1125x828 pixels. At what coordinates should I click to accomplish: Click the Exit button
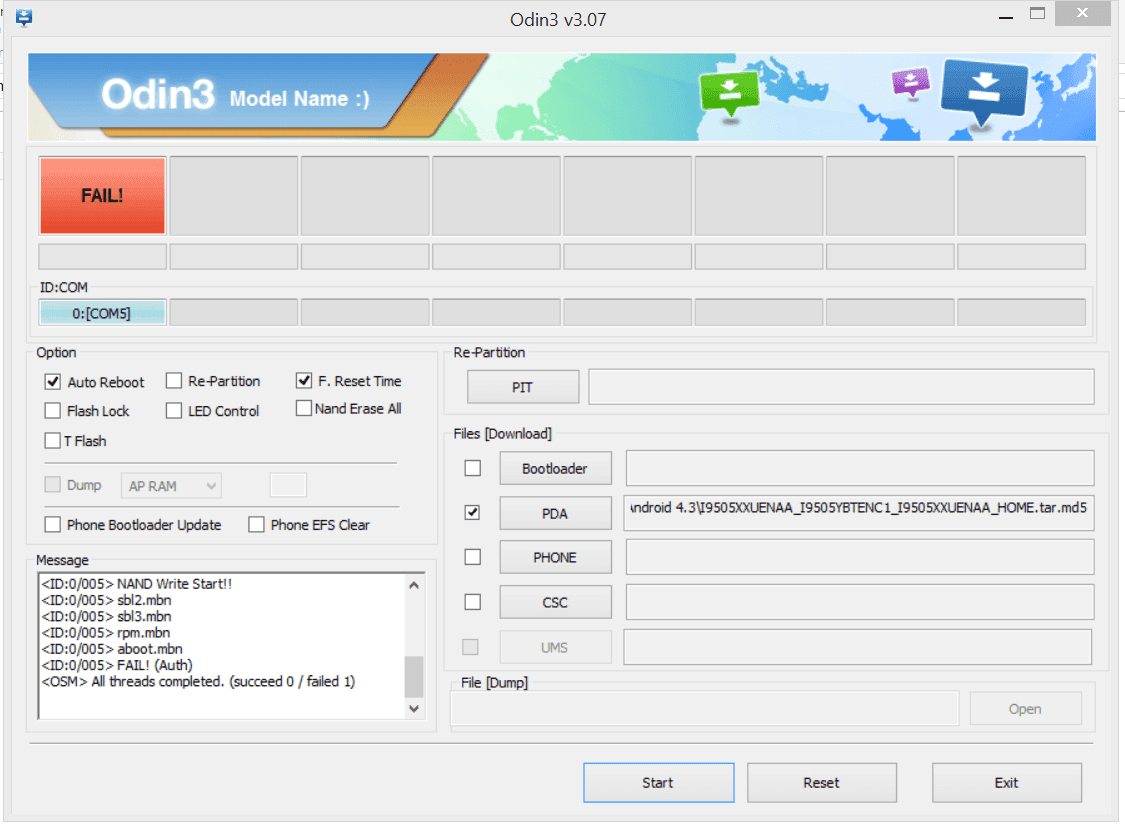[1007, 783]
